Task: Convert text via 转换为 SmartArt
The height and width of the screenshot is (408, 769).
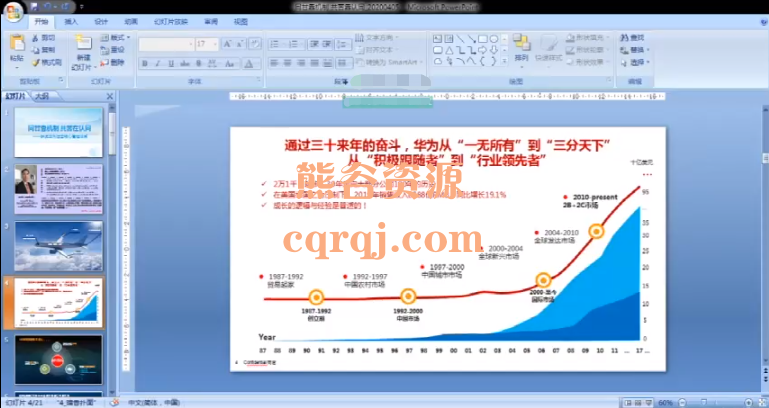Action: [x=390, y=62]
